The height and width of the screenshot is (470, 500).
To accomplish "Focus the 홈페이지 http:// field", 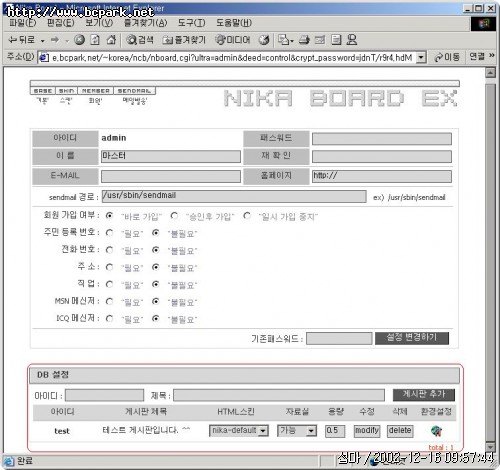I will point(382,176).
